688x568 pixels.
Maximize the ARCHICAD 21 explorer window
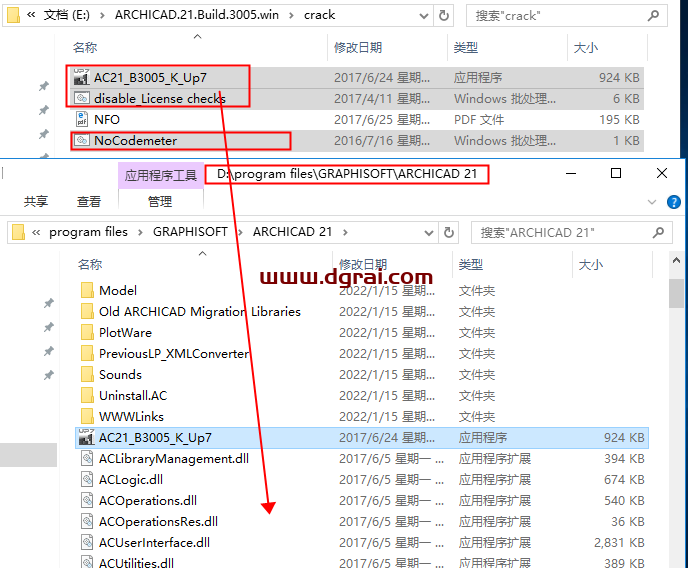tap(616, 173)
